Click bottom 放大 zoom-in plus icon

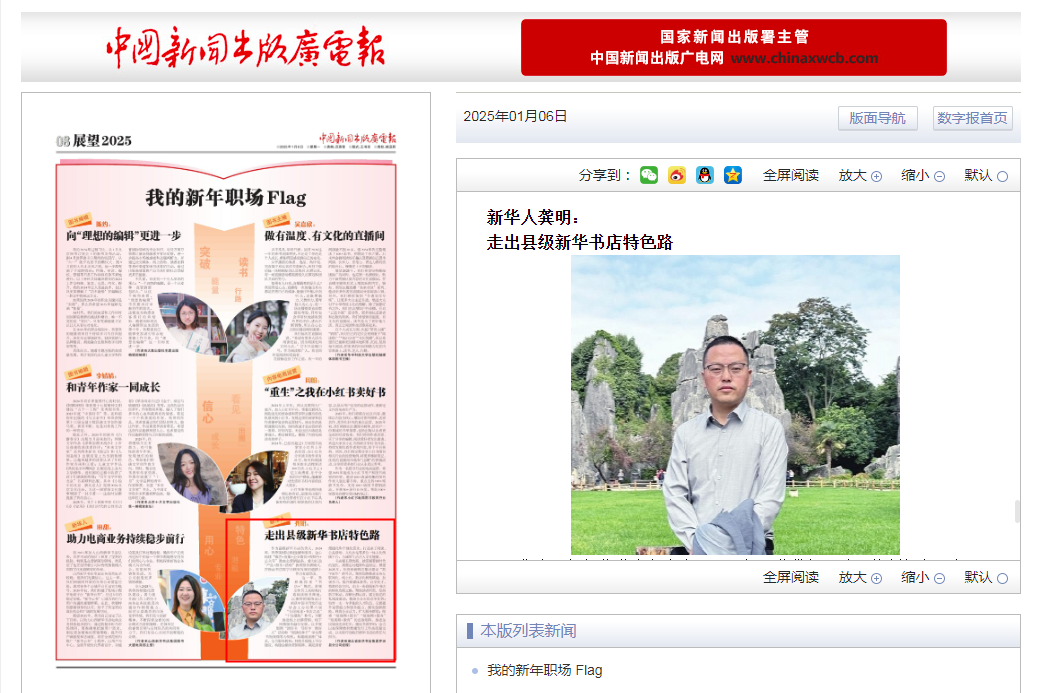[876, 578]
